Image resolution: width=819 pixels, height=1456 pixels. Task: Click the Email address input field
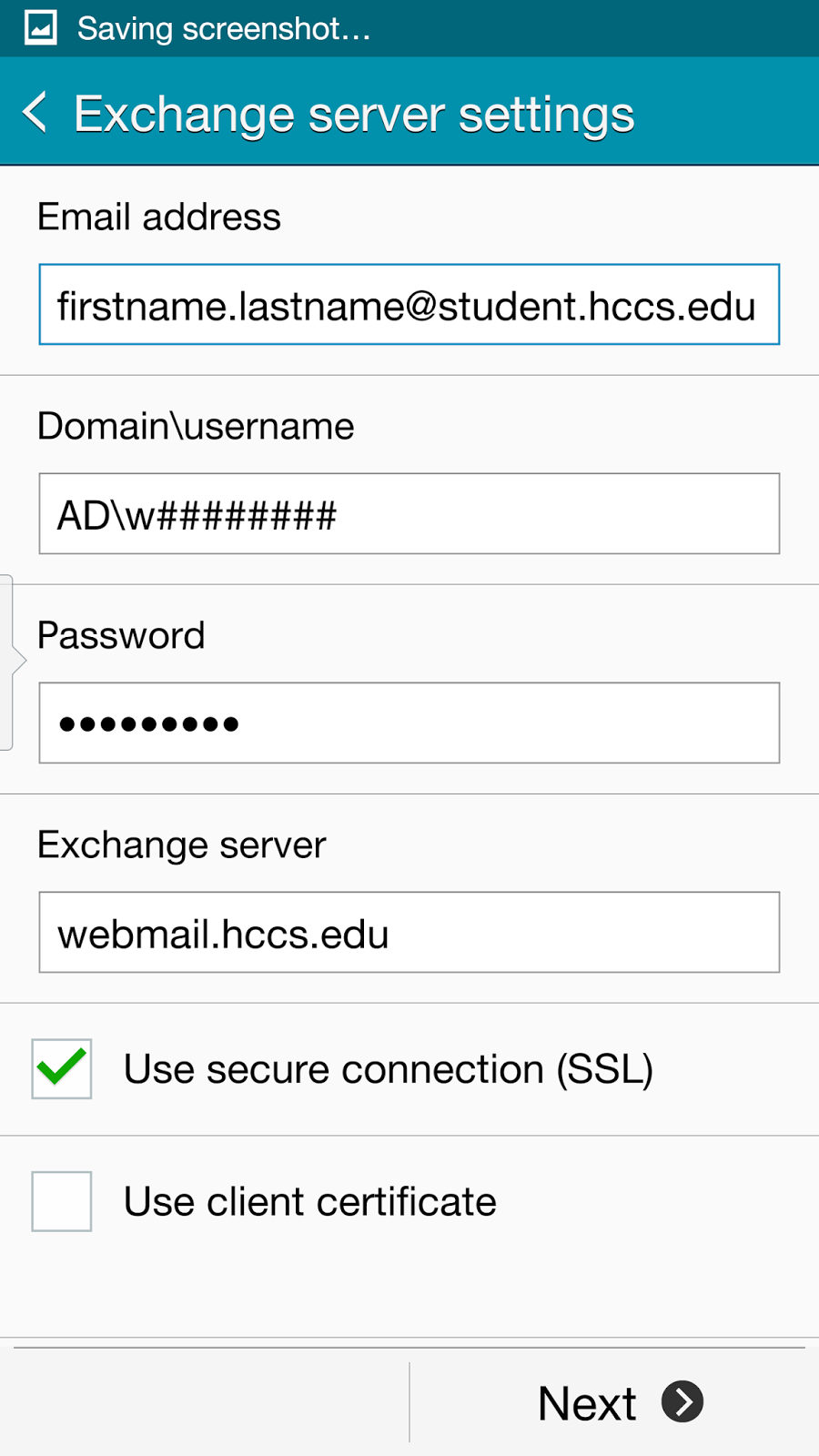[409, 305]
